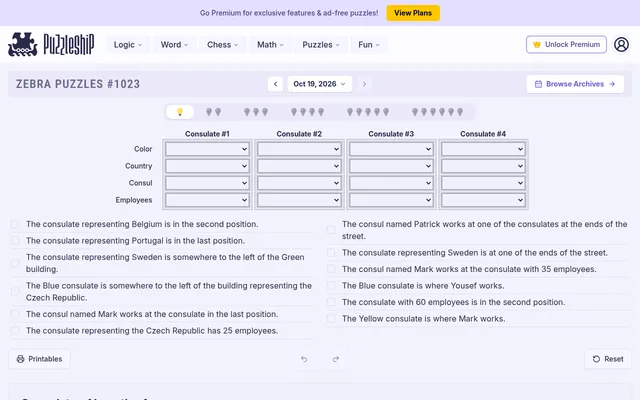Open the Math menu

point(270,45)
